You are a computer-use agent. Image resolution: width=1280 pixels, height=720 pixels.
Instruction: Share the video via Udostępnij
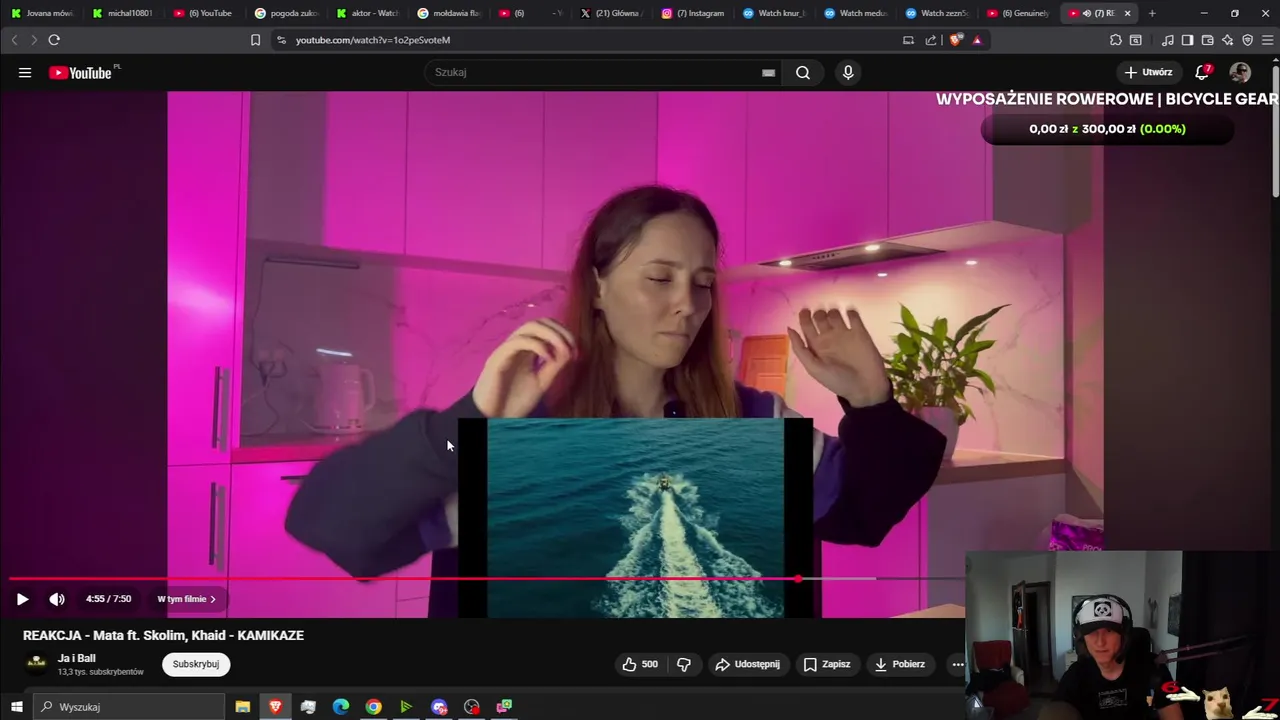747,664
